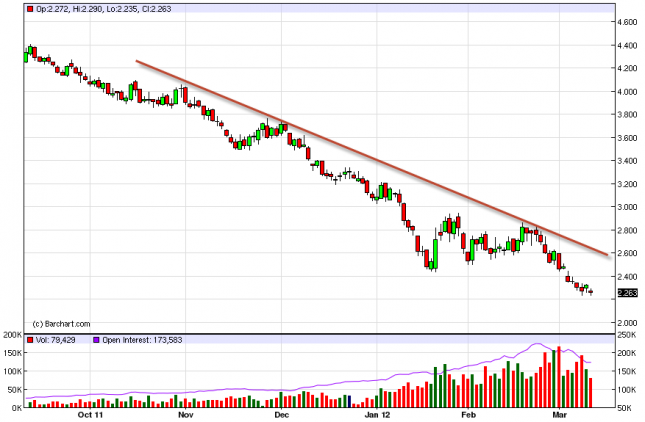Image resolution: width=645 pixels, height=422 pixels.
Task: Click the 50K open interest axis label
Action: (x=625, y=408)
